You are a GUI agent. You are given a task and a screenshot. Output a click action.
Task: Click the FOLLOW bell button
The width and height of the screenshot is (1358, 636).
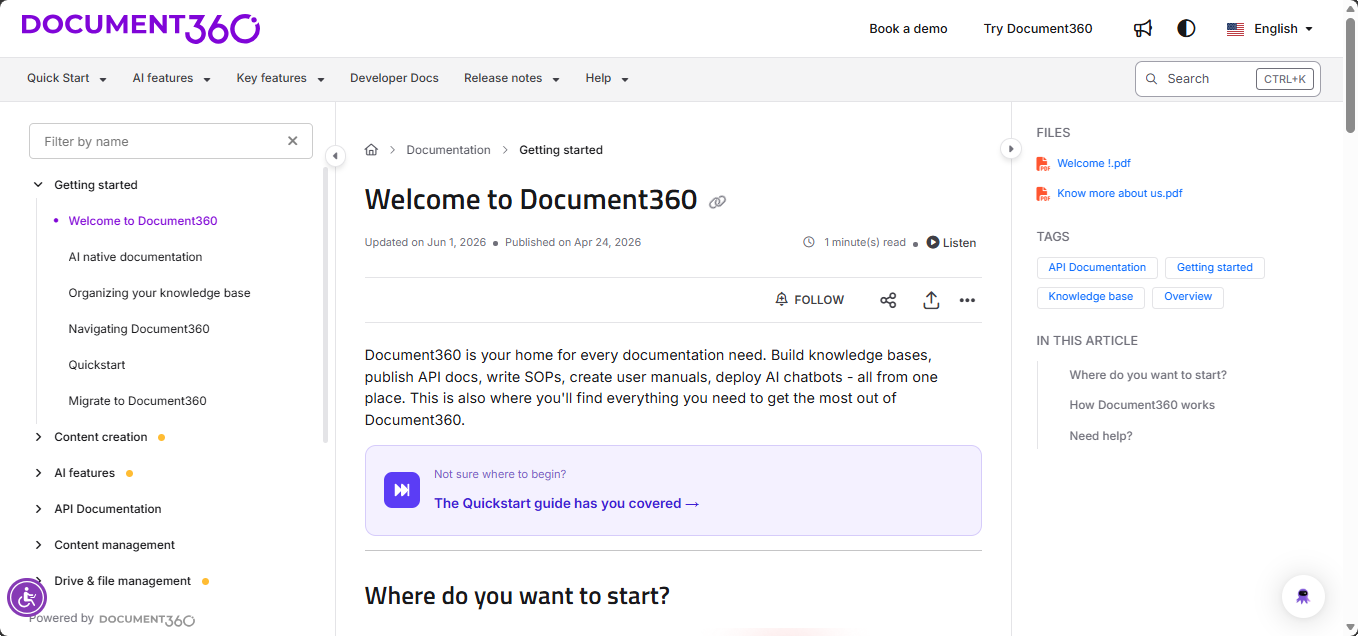tap(810, 300)
